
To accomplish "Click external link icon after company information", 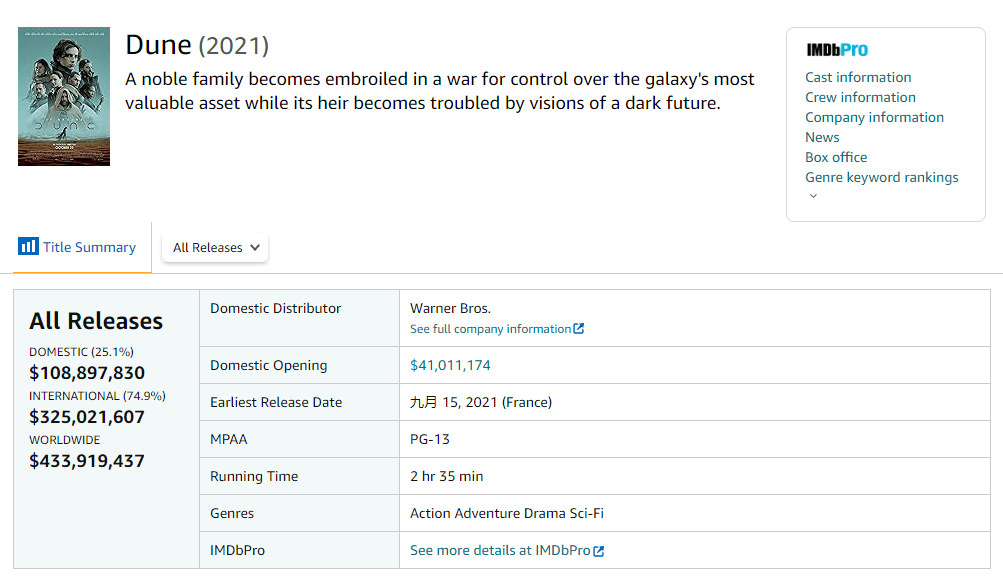I will [579, 329].
